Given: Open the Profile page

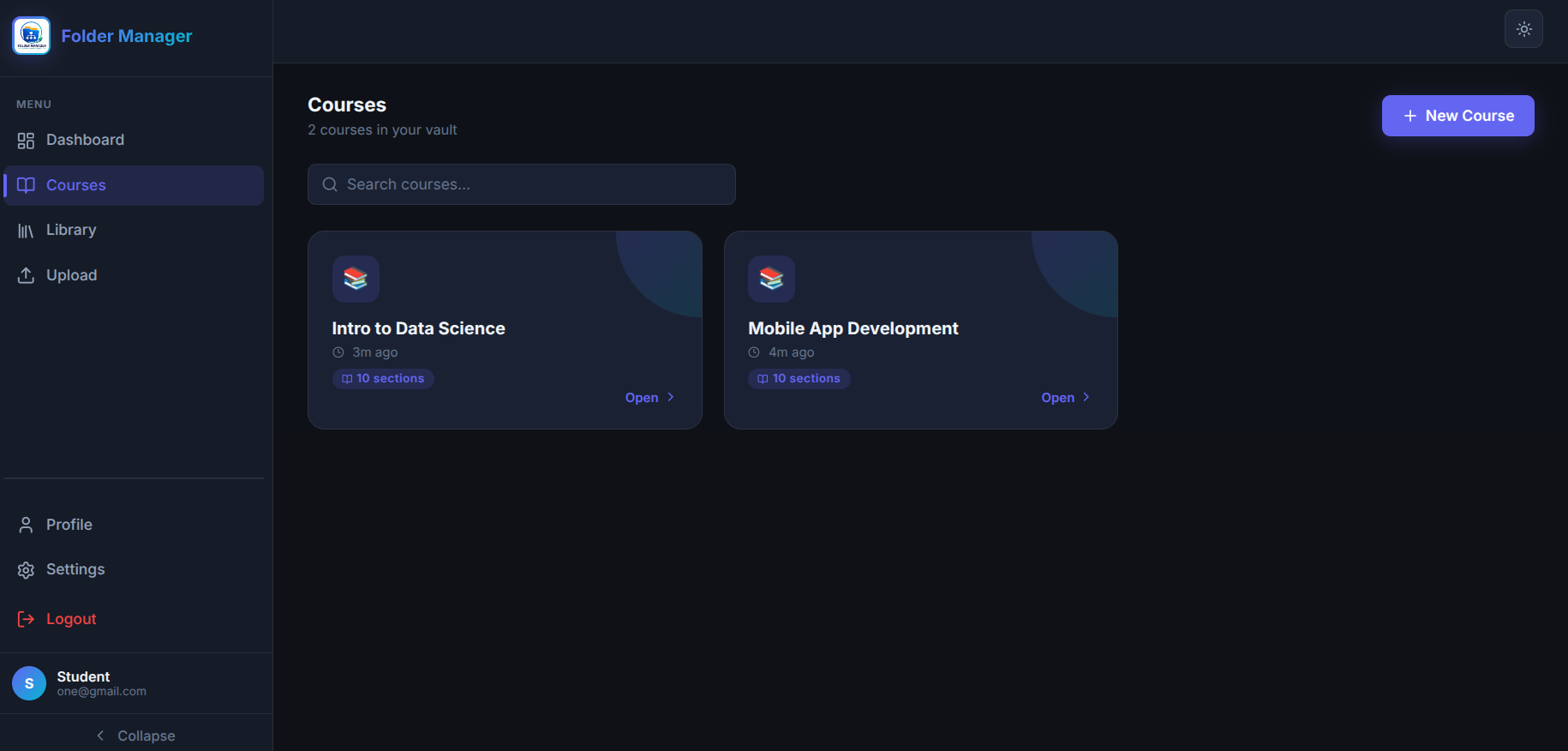Looking at the screenshot, I should pos(134,525).
